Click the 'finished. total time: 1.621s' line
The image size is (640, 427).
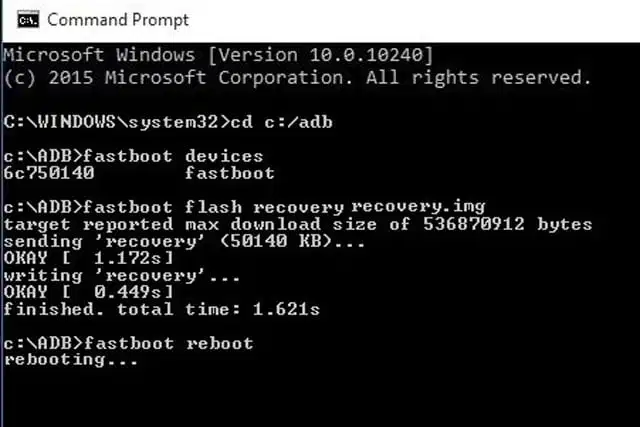click(x=162, y=309)
